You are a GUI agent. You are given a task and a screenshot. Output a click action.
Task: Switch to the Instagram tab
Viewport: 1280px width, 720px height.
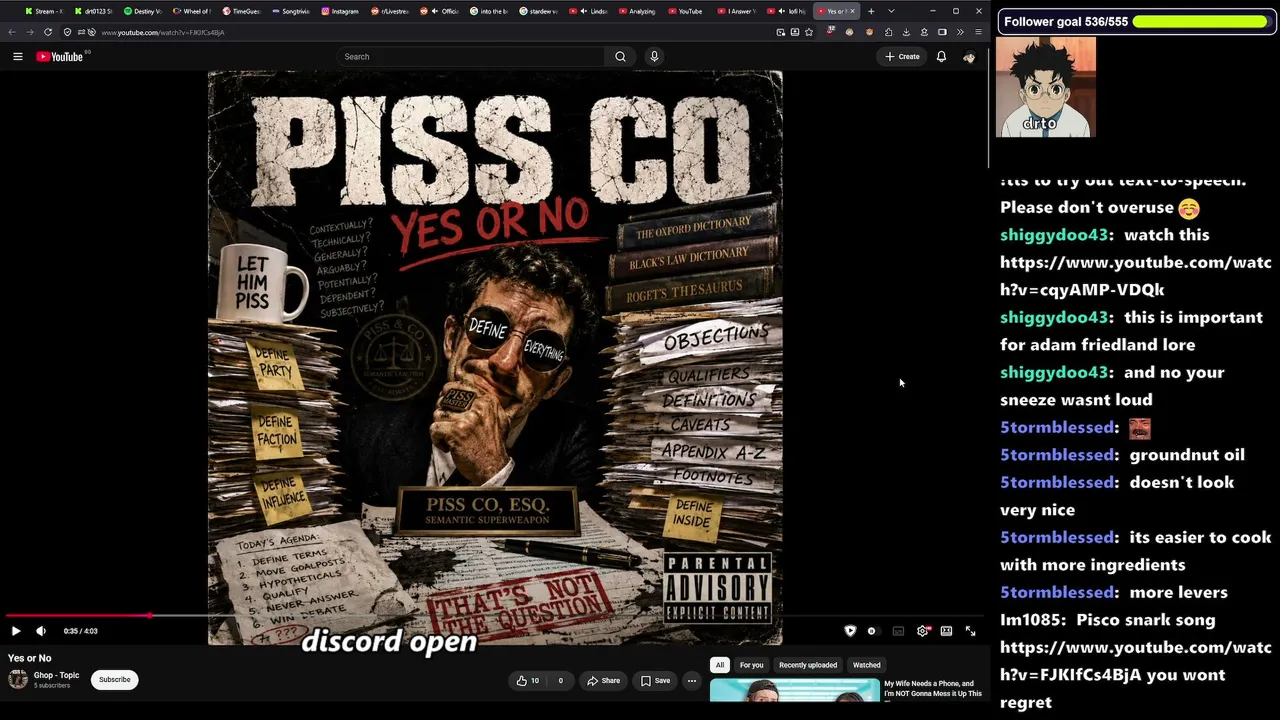click(341, 11)
